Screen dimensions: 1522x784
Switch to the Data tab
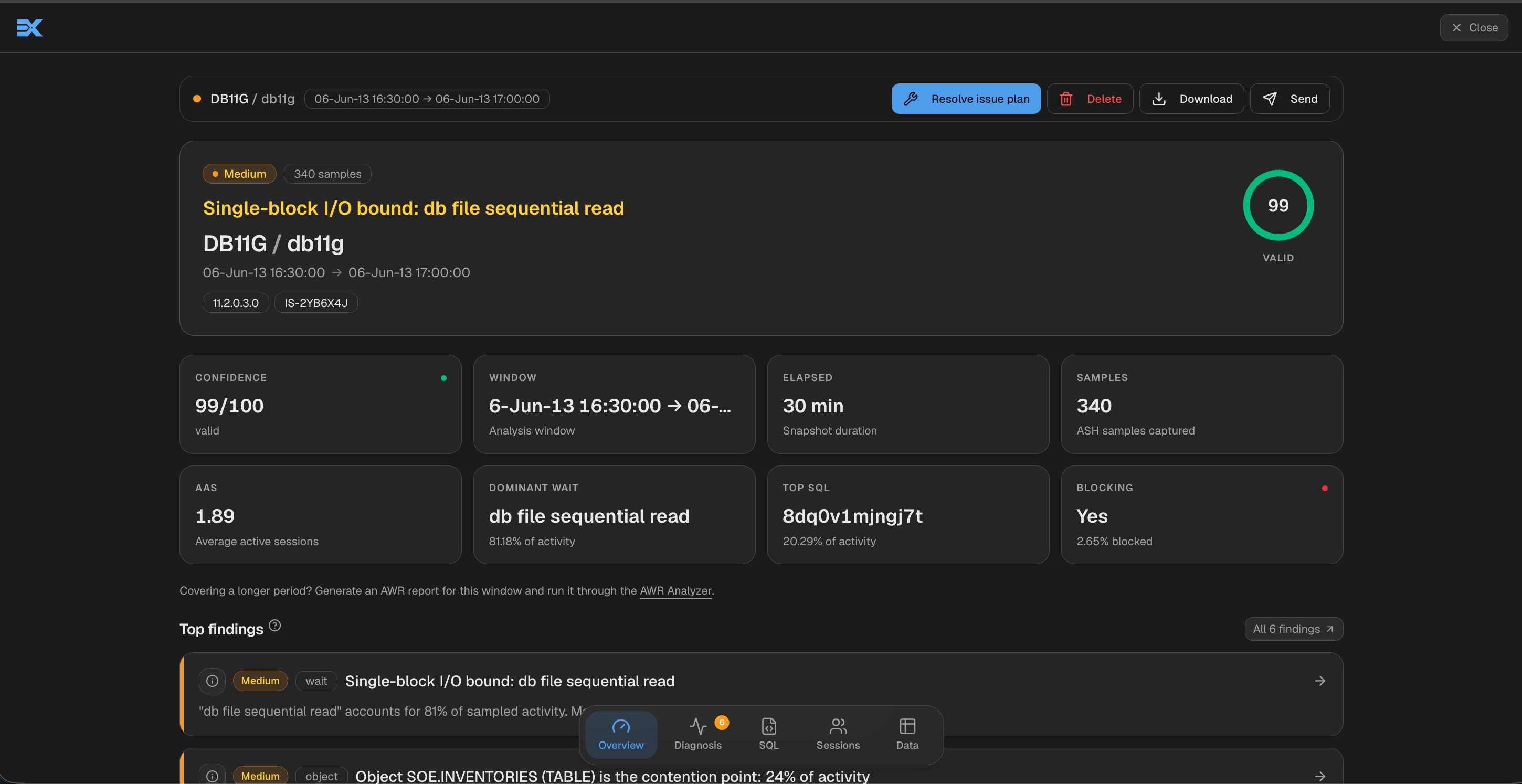(907, 734)
